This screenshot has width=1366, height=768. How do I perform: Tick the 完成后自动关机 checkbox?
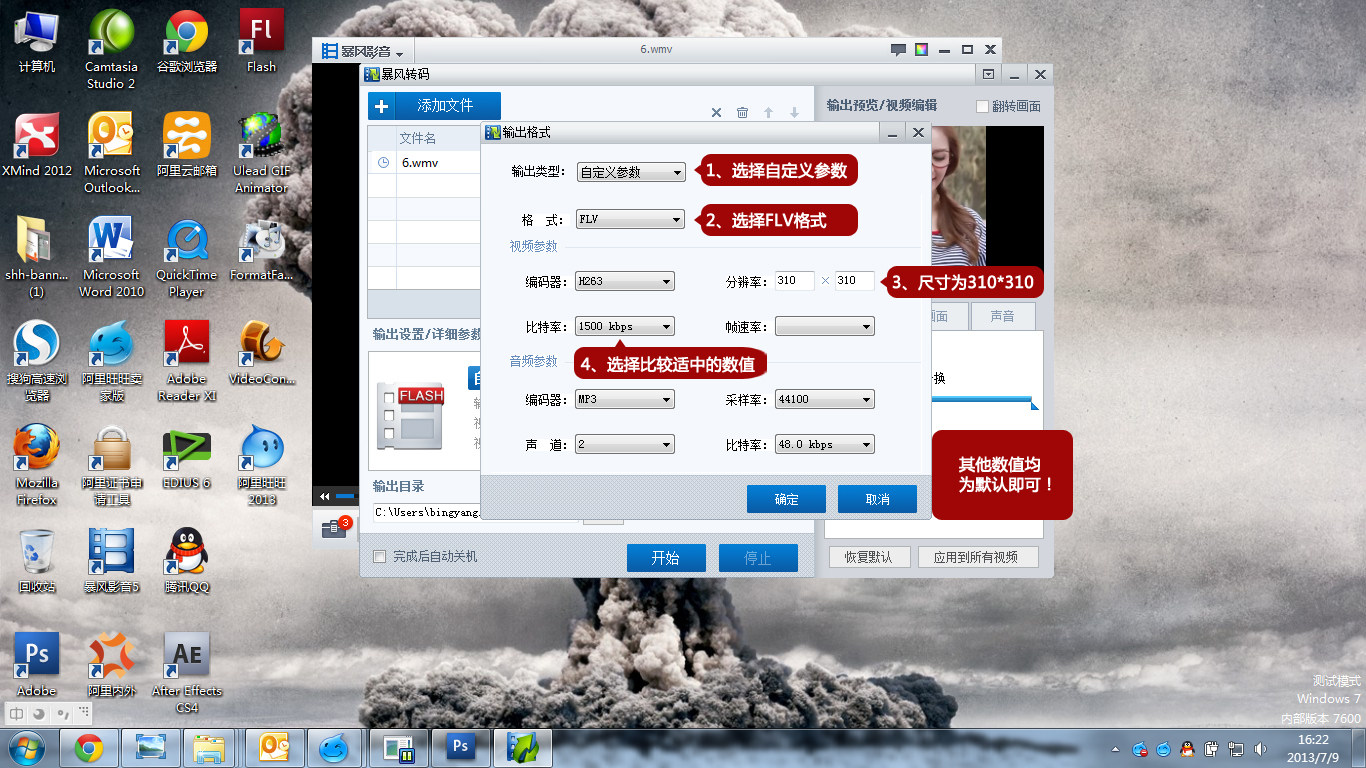pyautogui.click(x=379, y=557)
